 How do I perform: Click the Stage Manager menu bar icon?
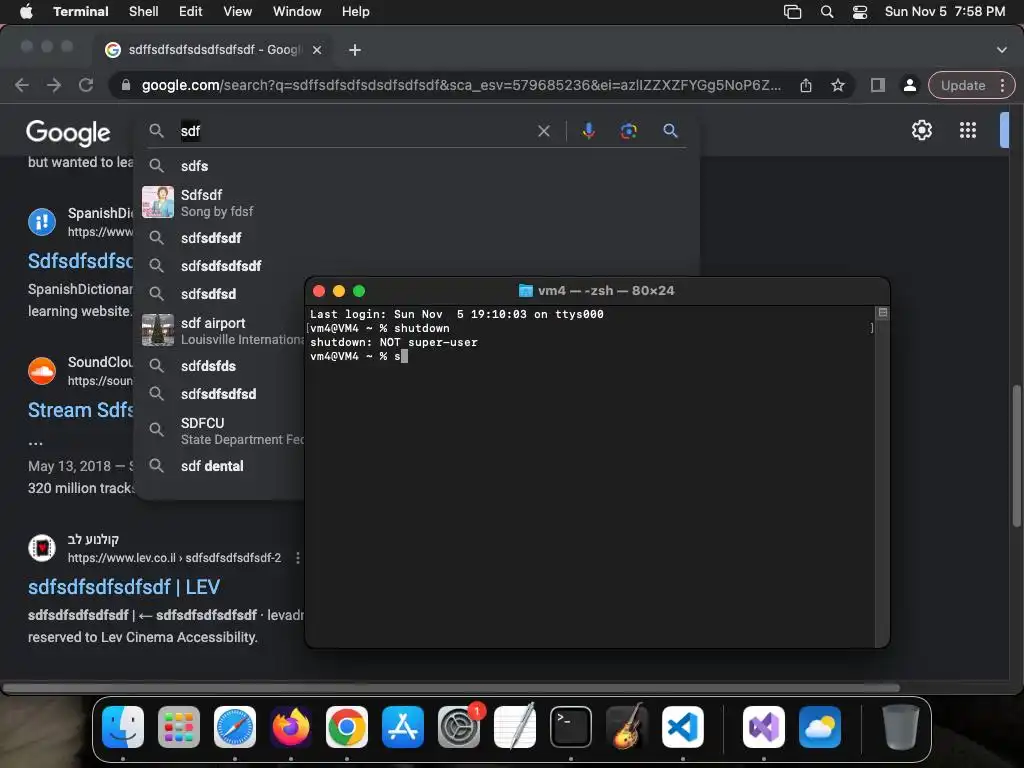(x=792, y=12)
